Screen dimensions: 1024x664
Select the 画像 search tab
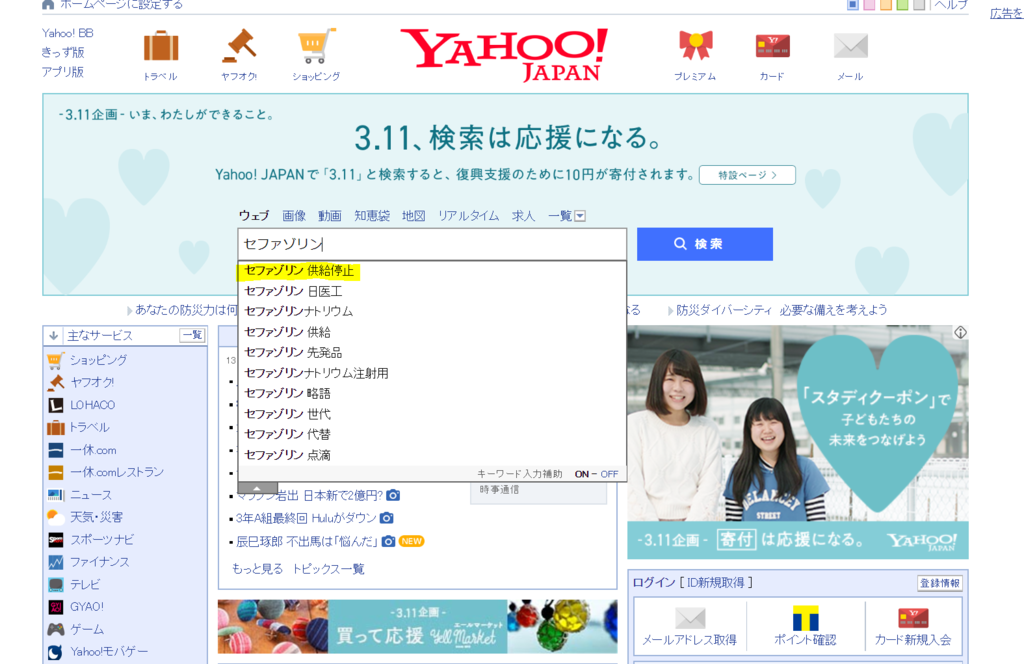tap(294, 216)
